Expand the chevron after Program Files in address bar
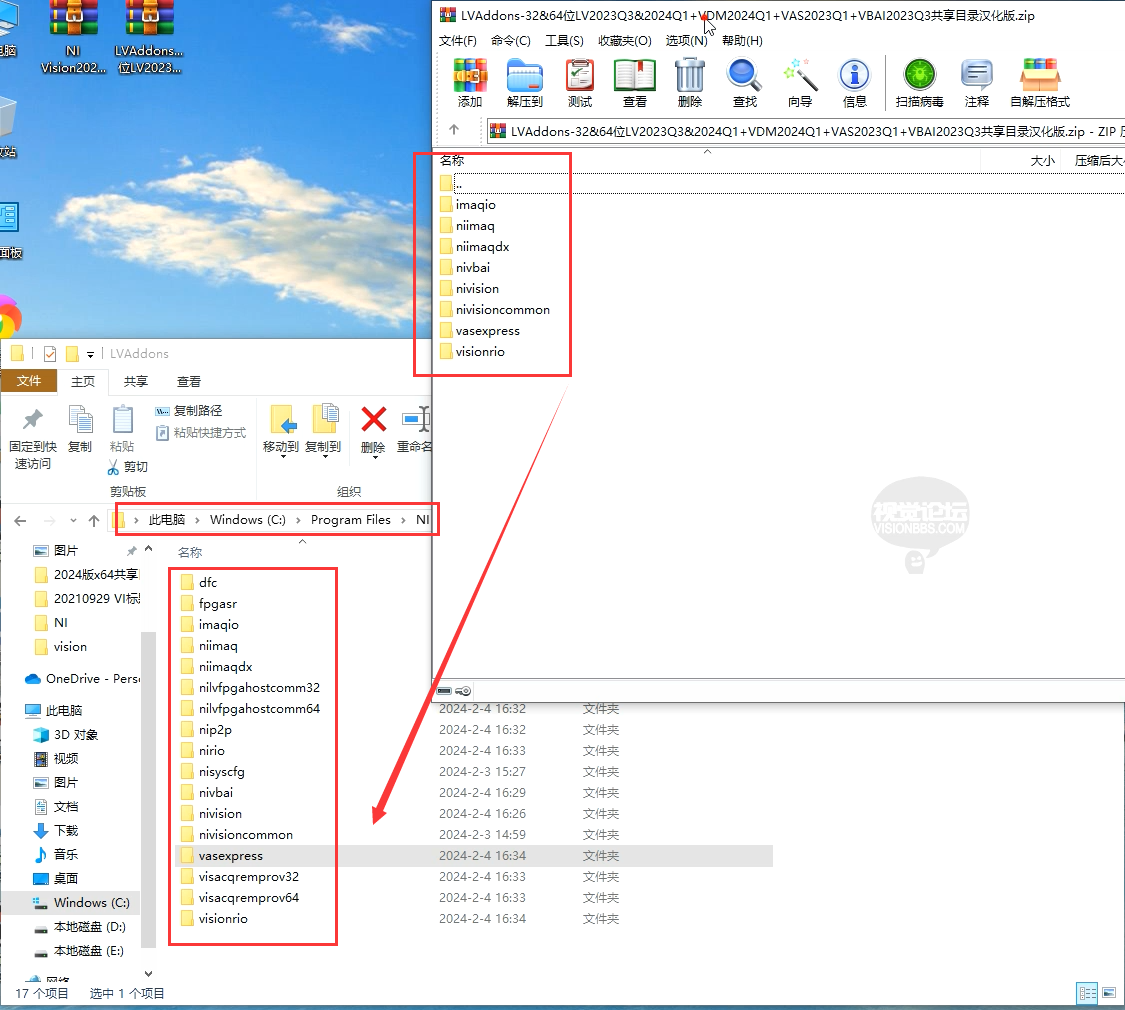 (x=403, y=520)
